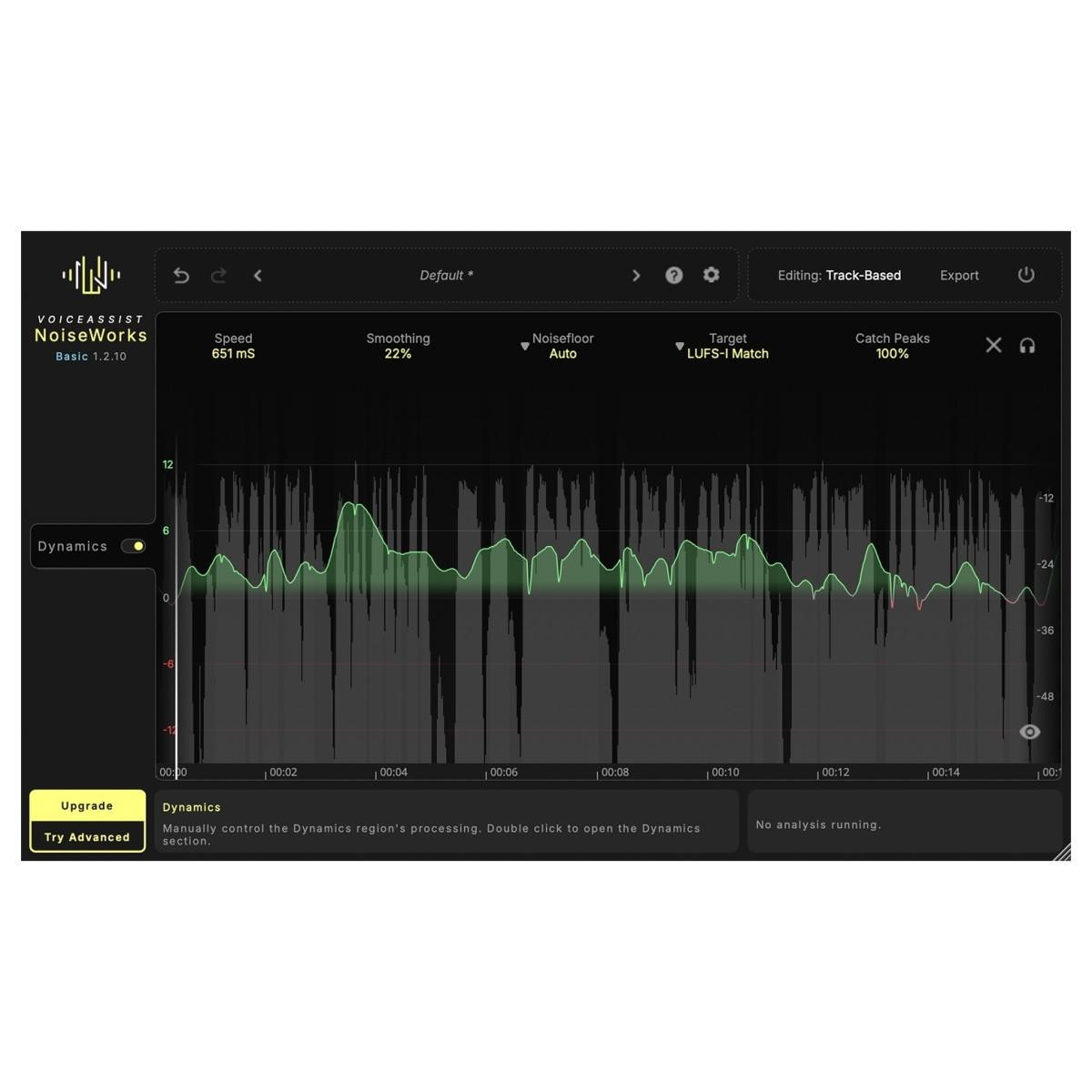Click the -36 level scale label

coord(1045,631)
